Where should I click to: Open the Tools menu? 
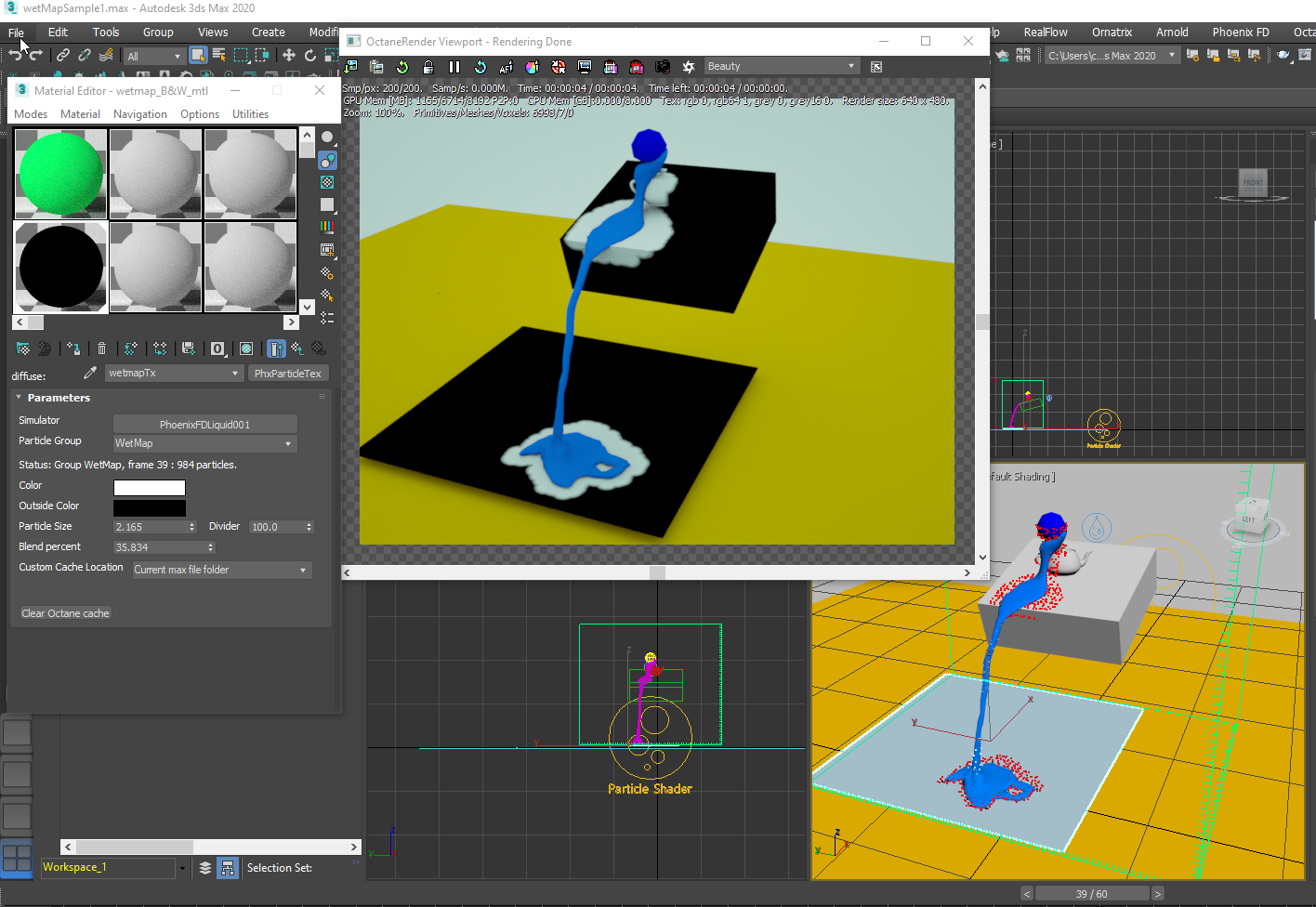pos(106,32)
